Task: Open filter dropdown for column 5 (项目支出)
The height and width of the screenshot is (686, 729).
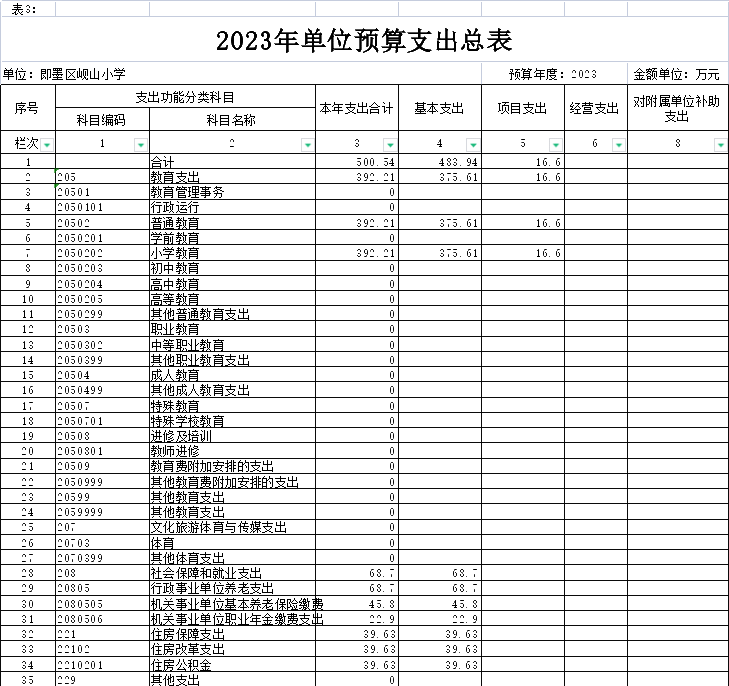Action: 556,145
